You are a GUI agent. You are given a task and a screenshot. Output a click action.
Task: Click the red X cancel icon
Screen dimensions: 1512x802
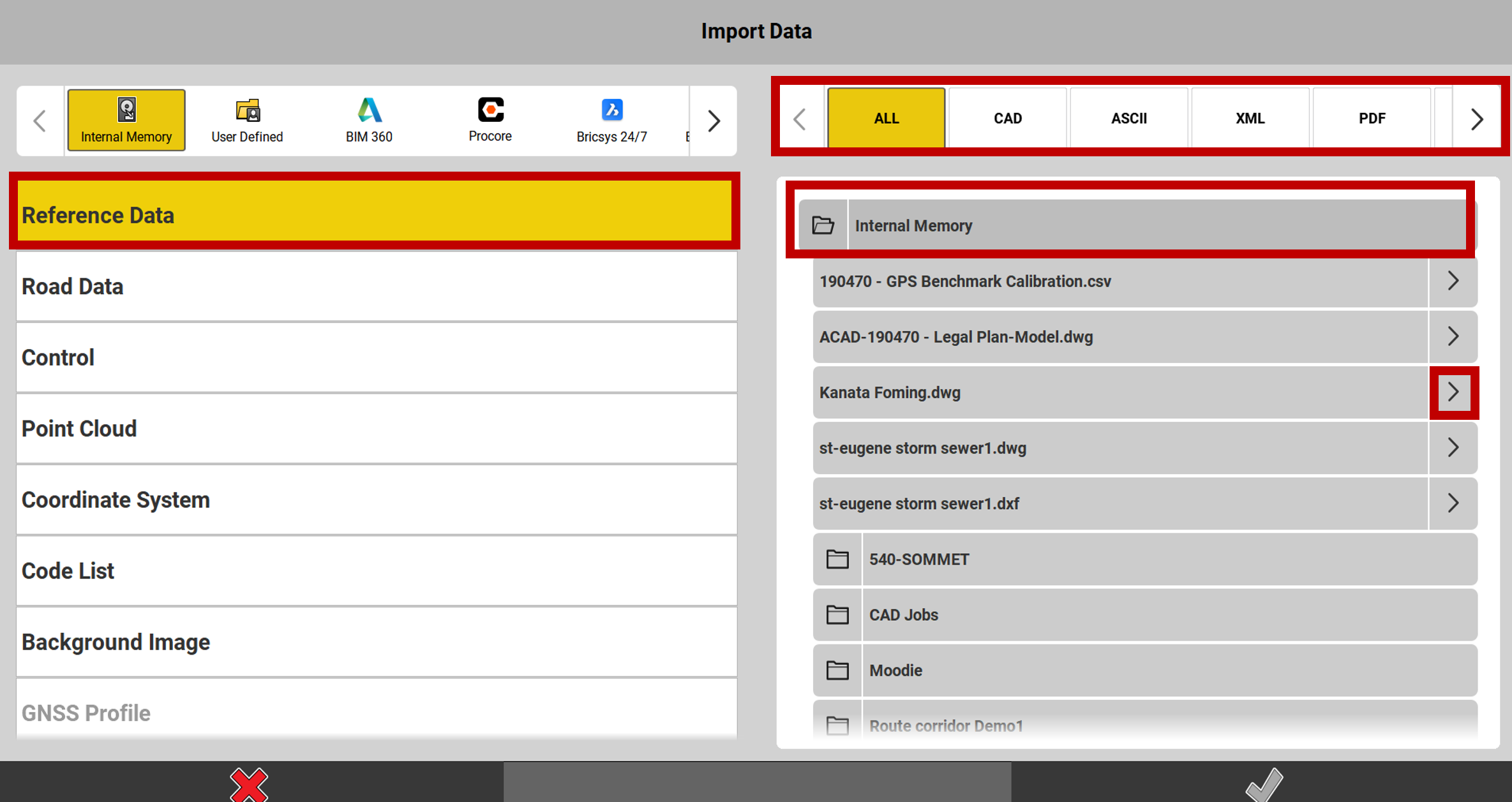pos(249,784)
